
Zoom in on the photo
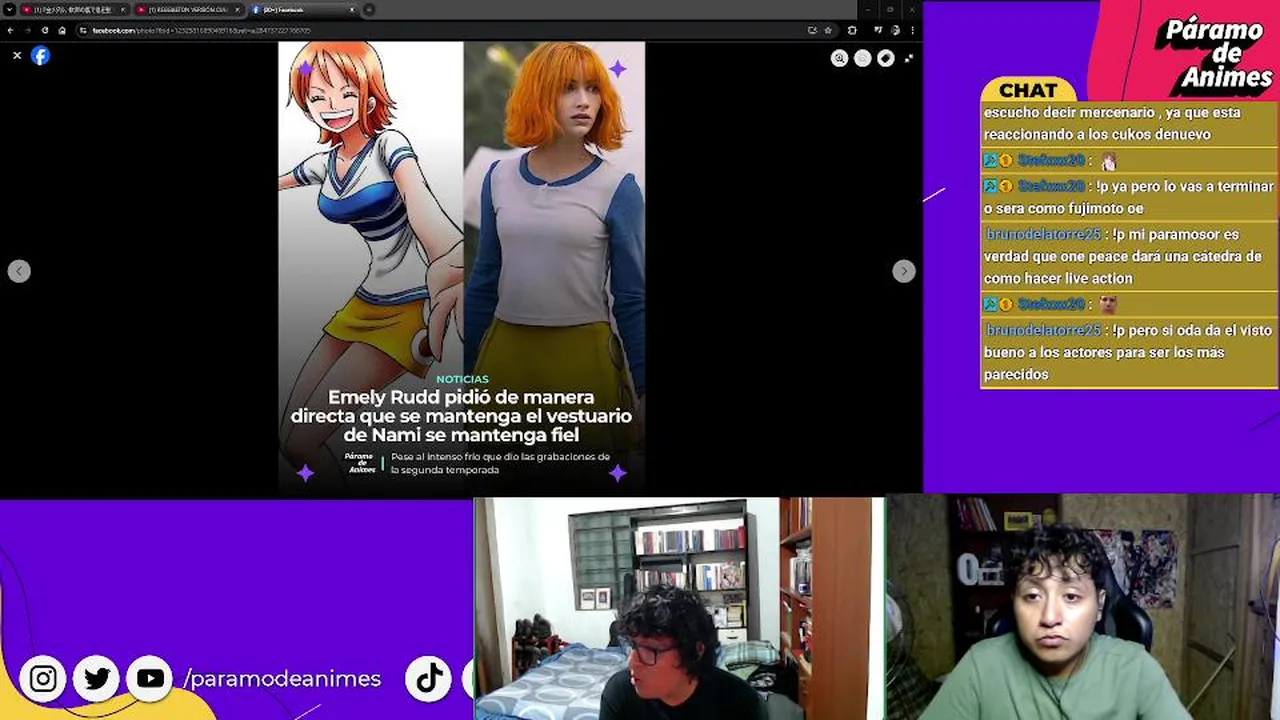840,58
